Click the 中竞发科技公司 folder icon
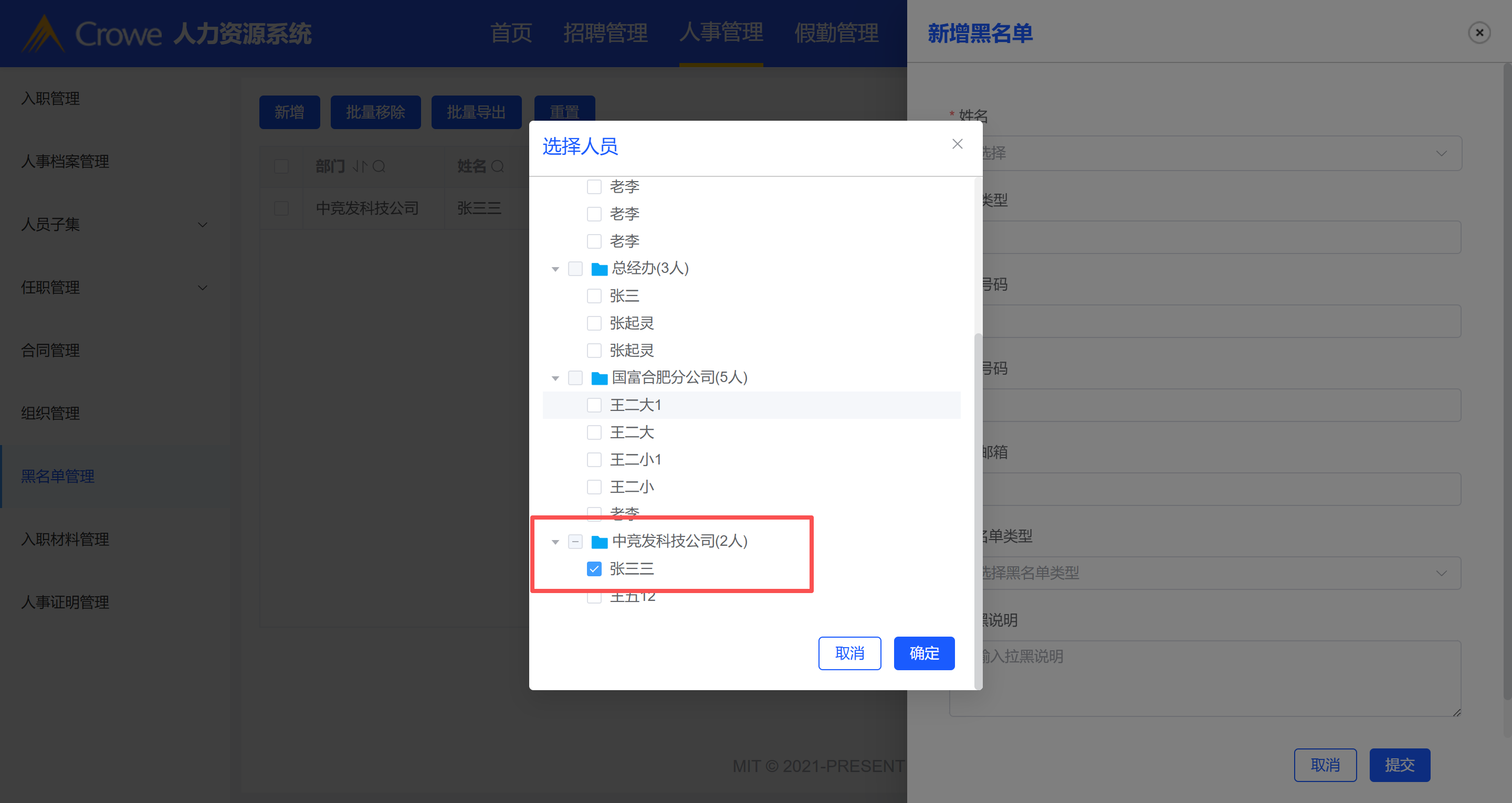 pos(598,541)
